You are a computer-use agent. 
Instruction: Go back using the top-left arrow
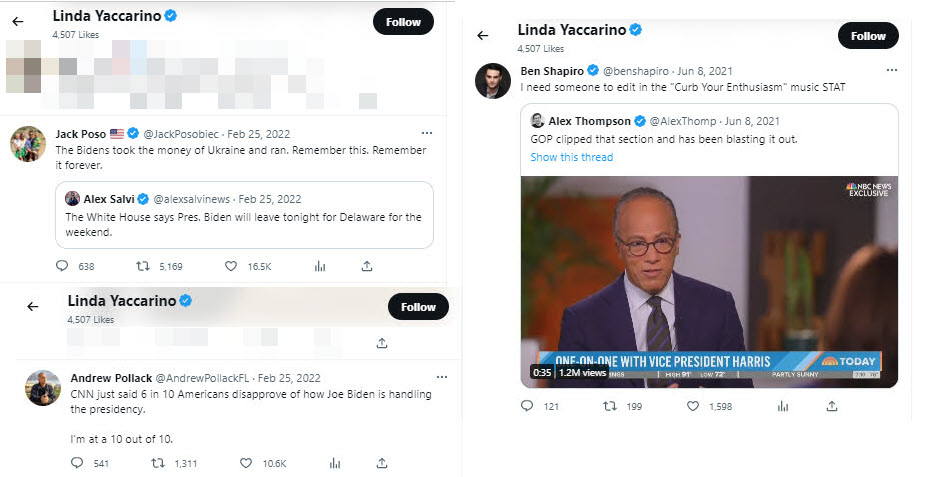[18, 21]
